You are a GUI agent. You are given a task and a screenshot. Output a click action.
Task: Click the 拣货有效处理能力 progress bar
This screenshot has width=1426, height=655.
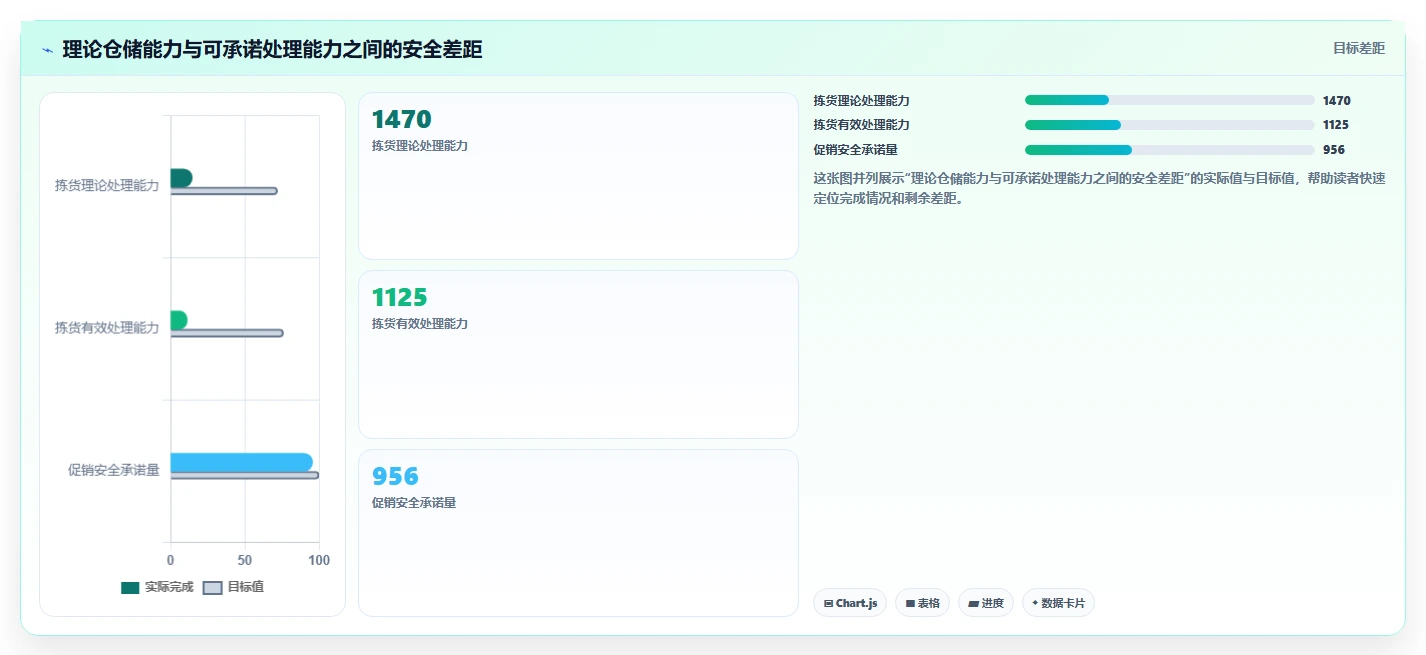pyautogui.click(x=1170, y=125)
